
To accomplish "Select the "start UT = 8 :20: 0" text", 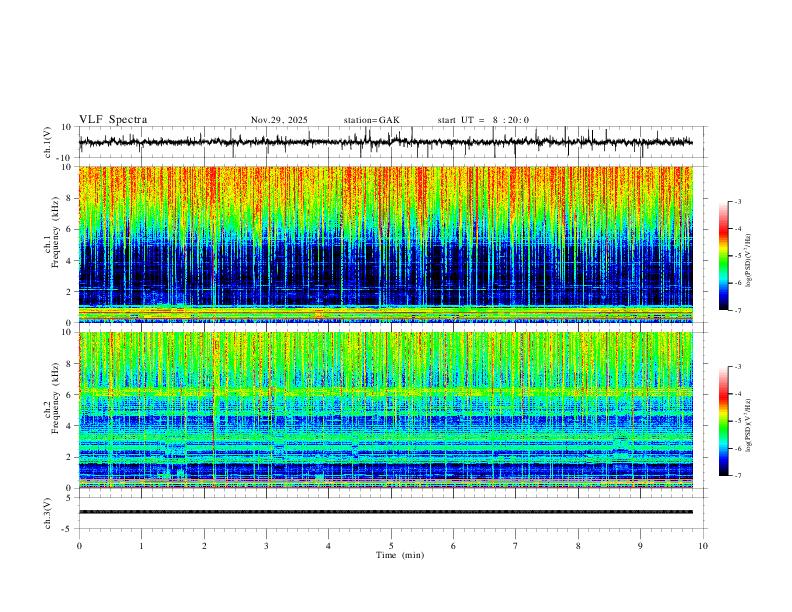I will [483, 120].
